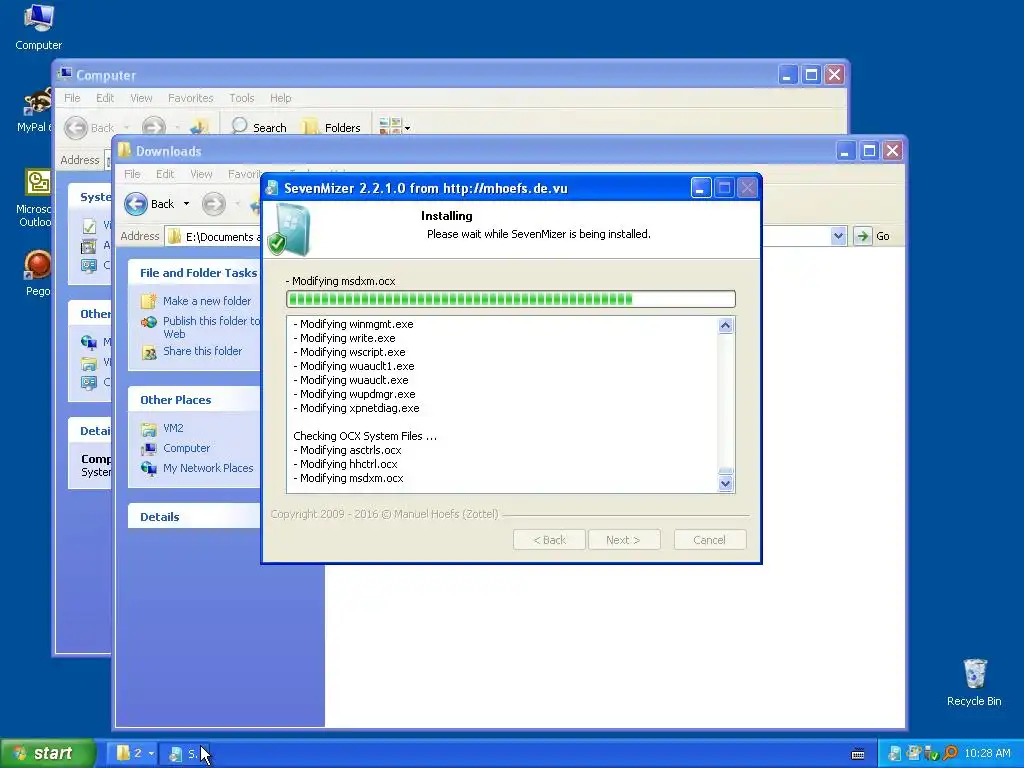Maximize the Downloads window
The image size is (1024, 768).
(x=869, y=151)
